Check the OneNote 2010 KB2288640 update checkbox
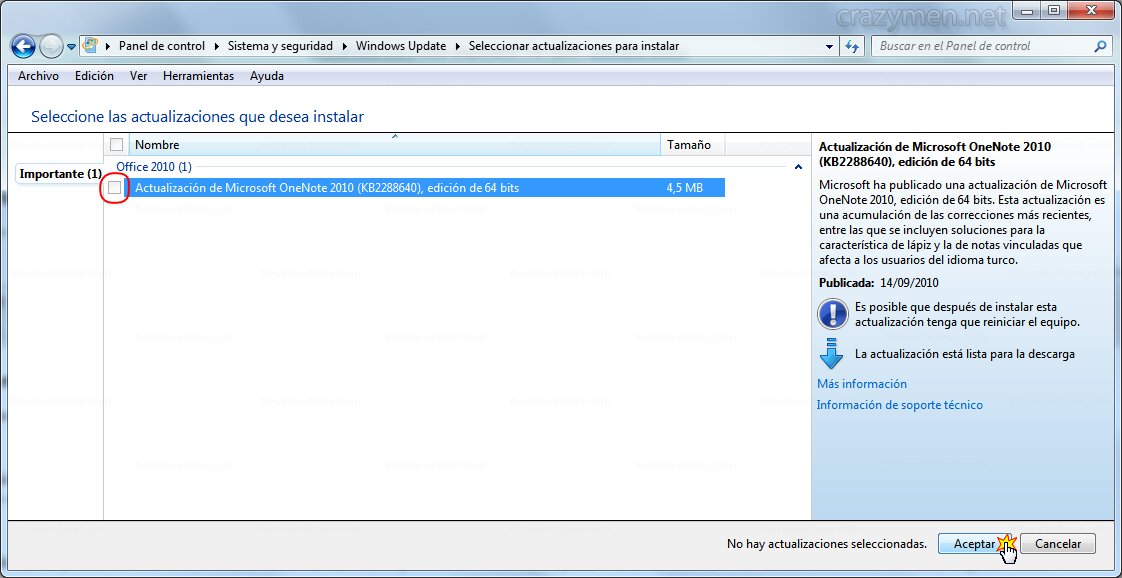This screenshot has width=1122, height=578. coord(114,188)
